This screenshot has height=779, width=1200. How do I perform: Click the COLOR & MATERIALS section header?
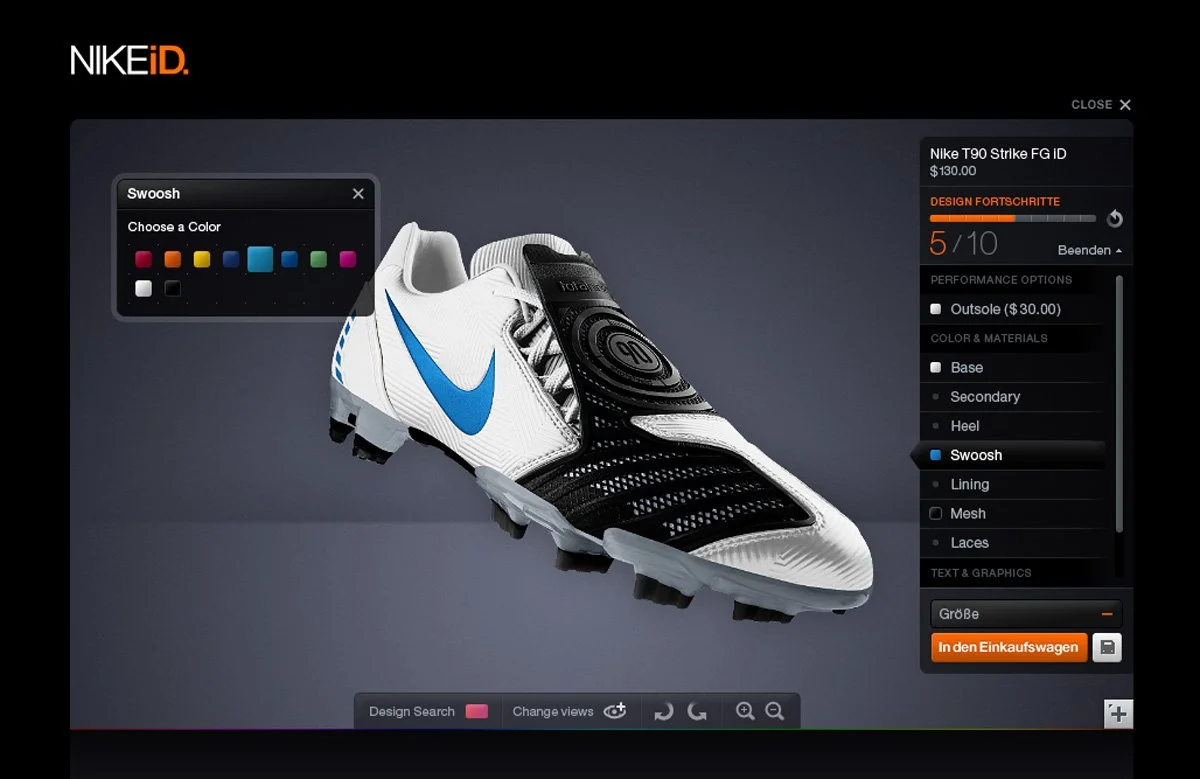click(x=989, y=338)
